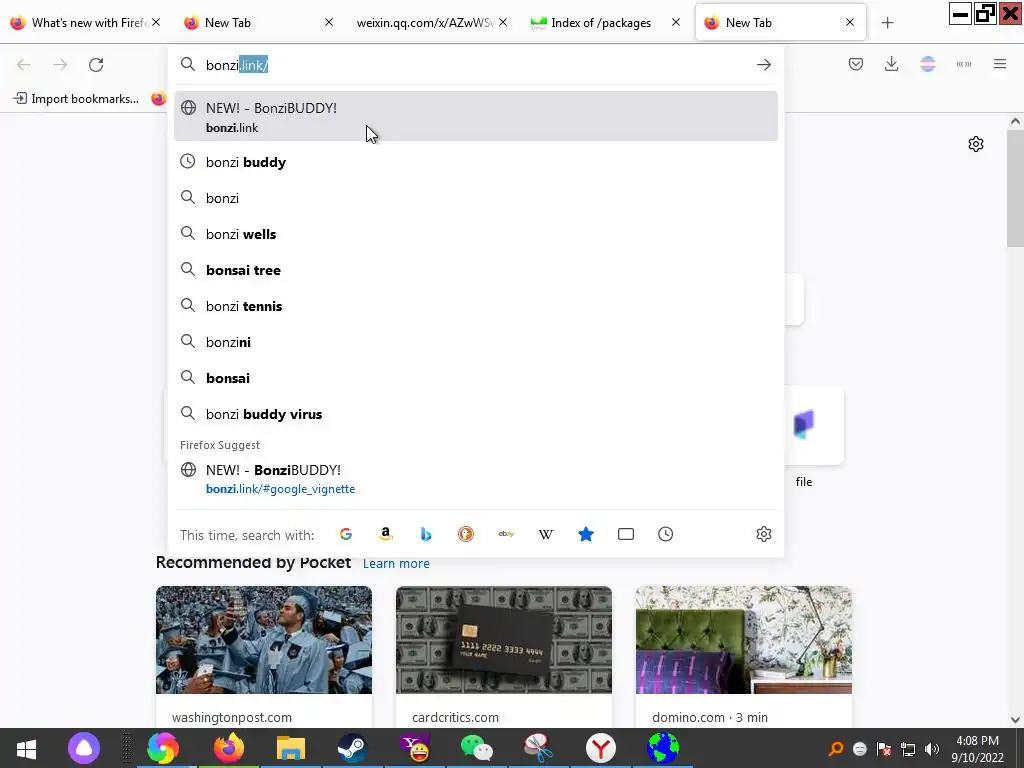
Task: Open domino.com bedroom article thumbnail
Action: pyautogui.click(x=744, y=640)
